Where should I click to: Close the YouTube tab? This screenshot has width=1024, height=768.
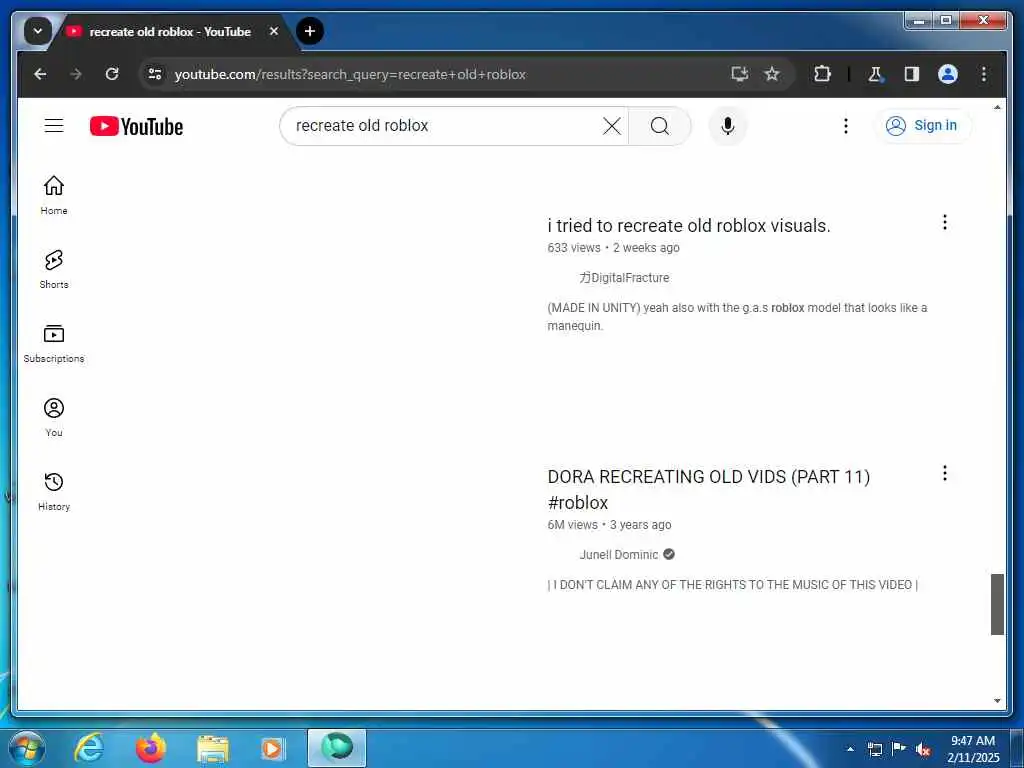pos(274,31)
